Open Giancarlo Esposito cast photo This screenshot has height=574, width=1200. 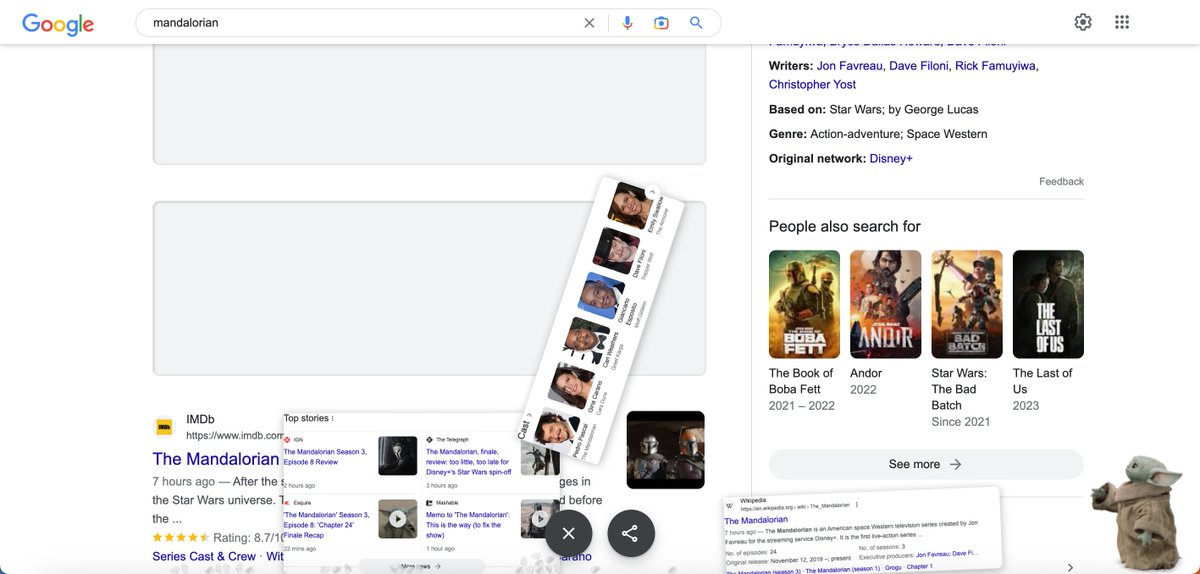coord(600,295)
